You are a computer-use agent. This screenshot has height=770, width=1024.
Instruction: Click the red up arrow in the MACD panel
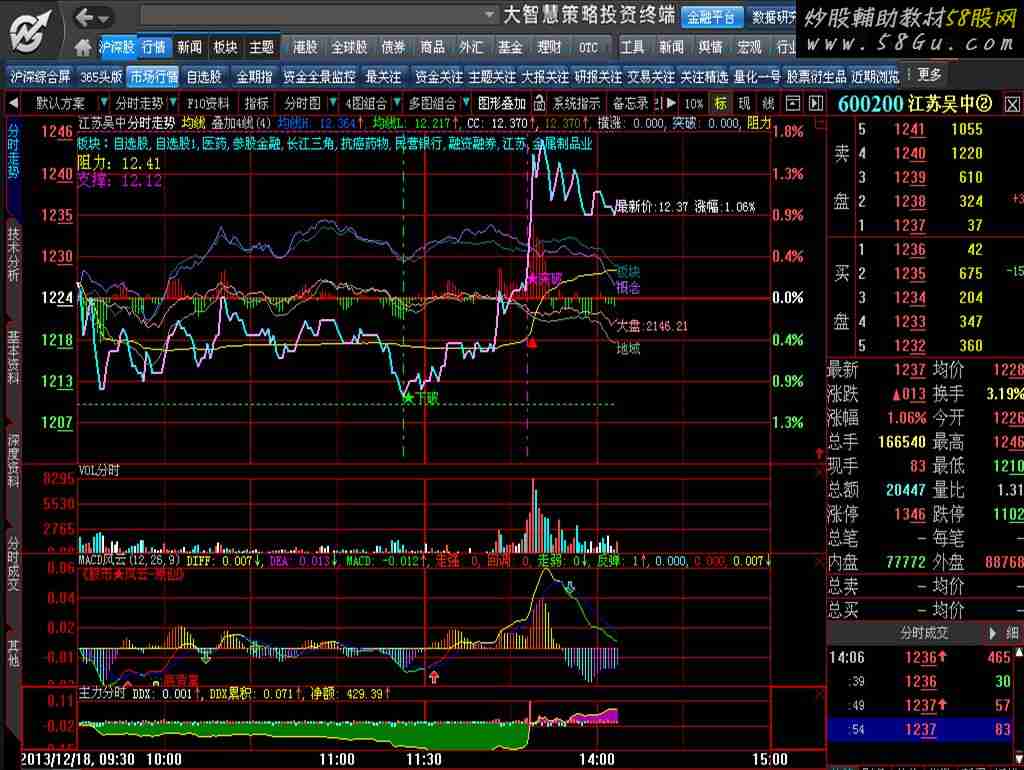(434, 677)
